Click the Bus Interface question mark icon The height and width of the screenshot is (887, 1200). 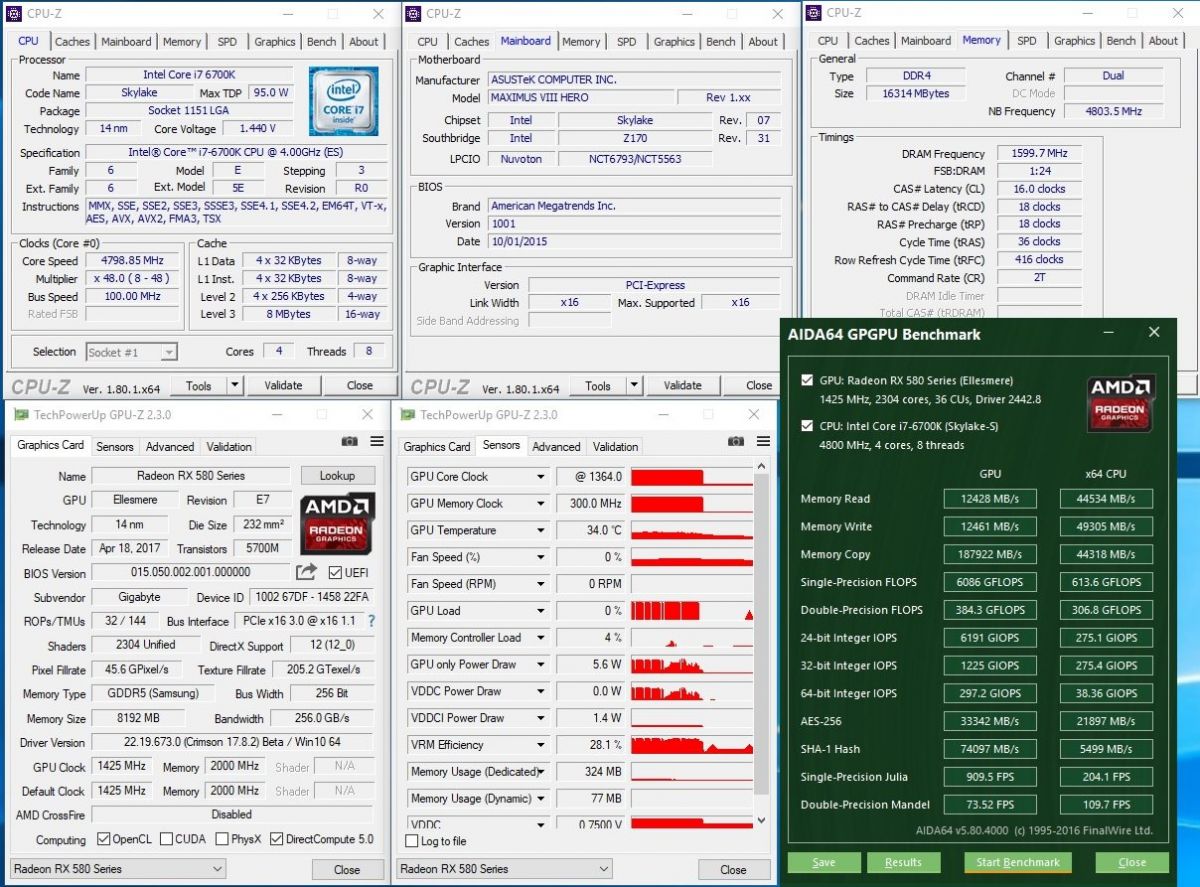[372, 621]
